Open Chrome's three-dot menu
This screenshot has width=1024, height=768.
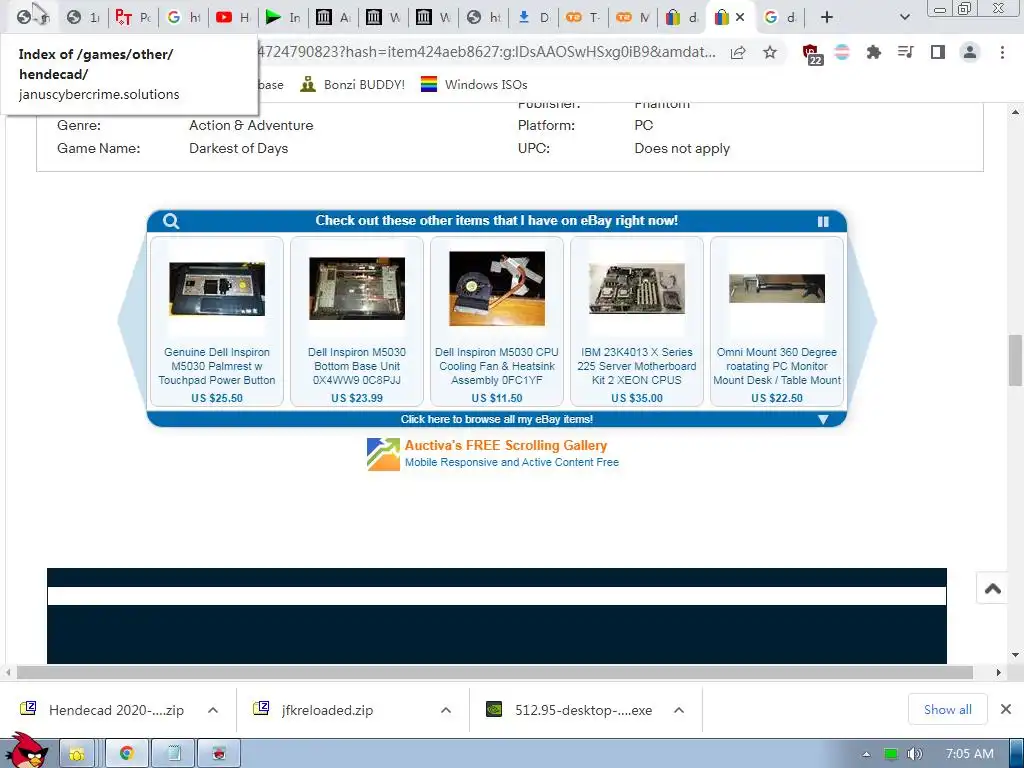point(1002,52)
